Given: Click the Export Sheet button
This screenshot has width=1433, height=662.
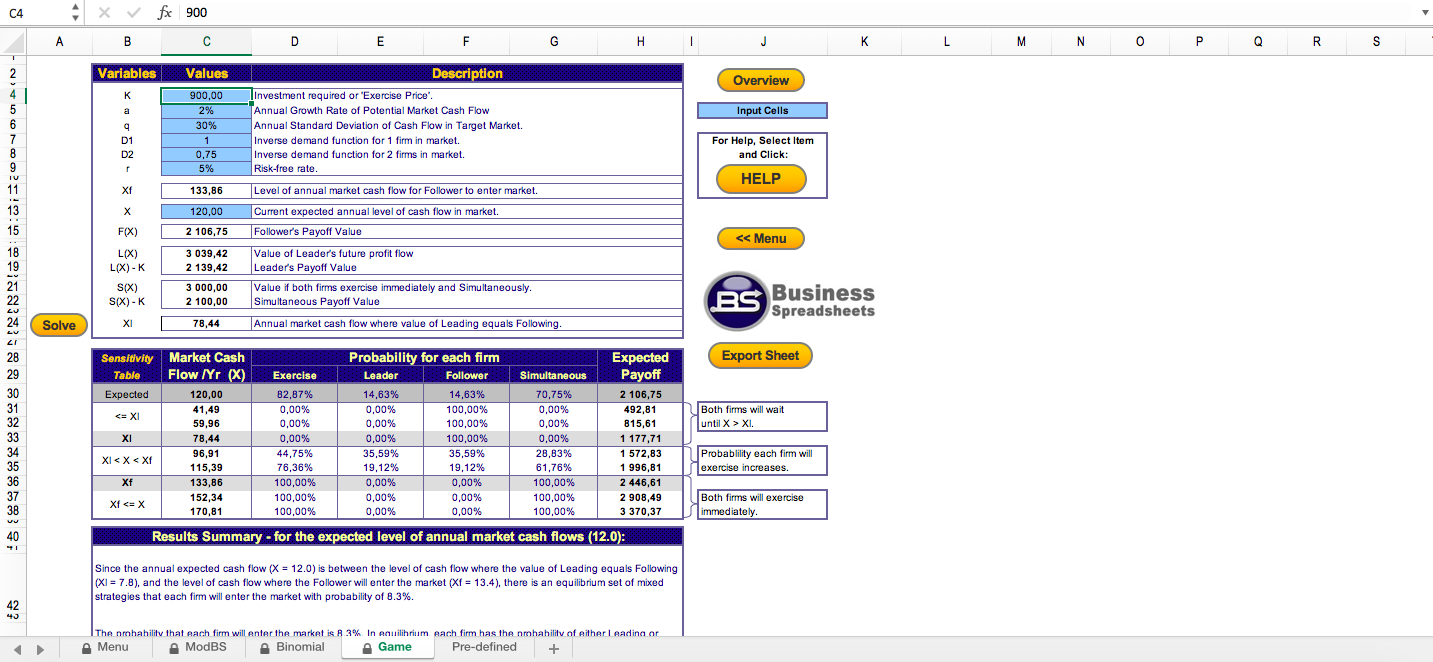Looking at the screenshot, I should [x=760, y=355].
